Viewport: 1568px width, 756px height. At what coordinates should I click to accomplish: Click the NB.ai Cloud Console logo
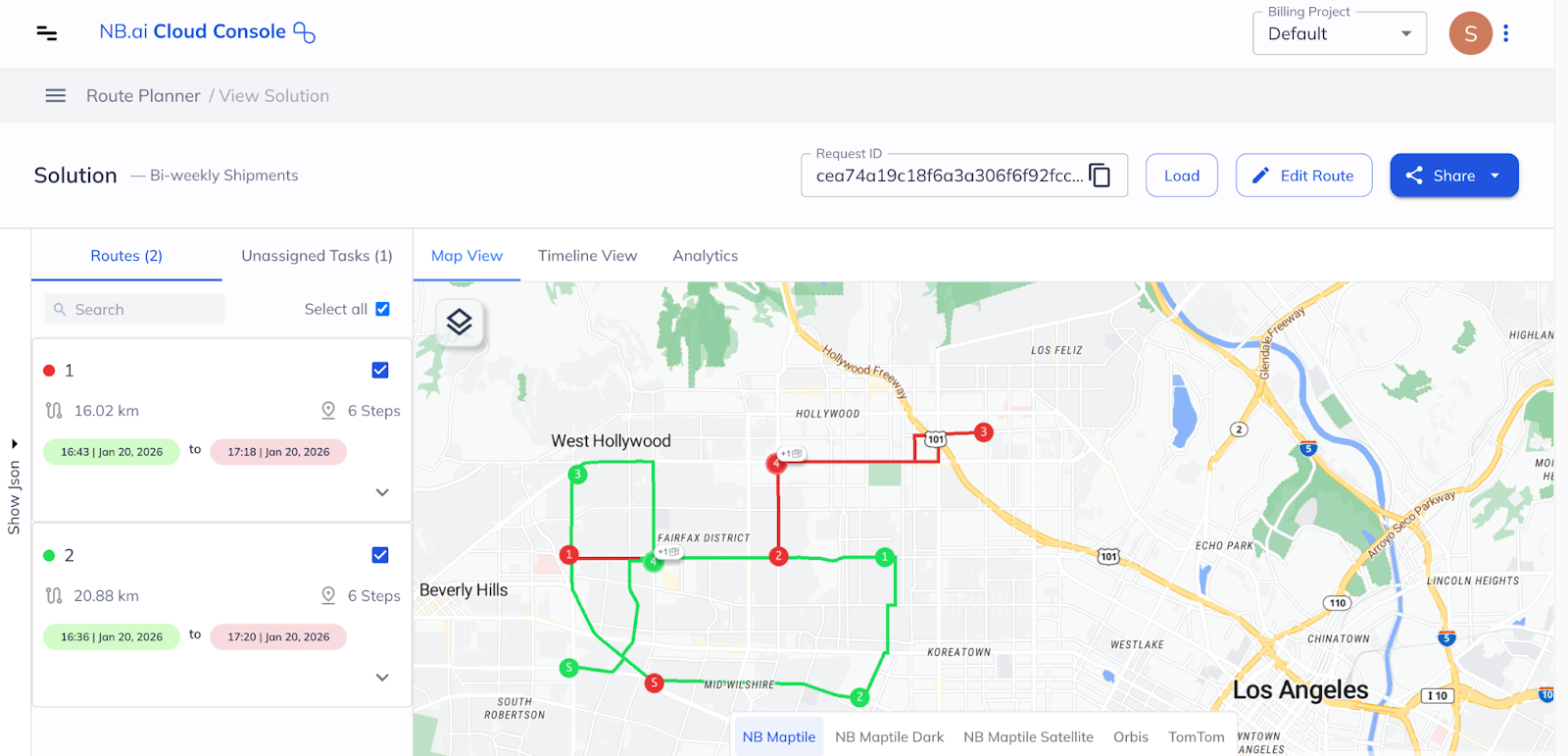[x=207, y=32]
